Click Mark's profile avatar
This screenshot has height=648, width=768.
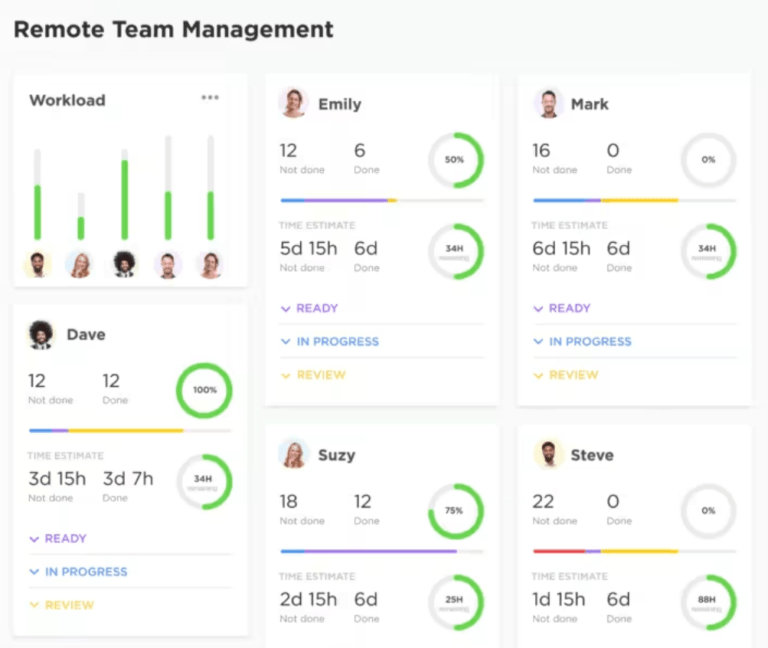coord(547,103)
